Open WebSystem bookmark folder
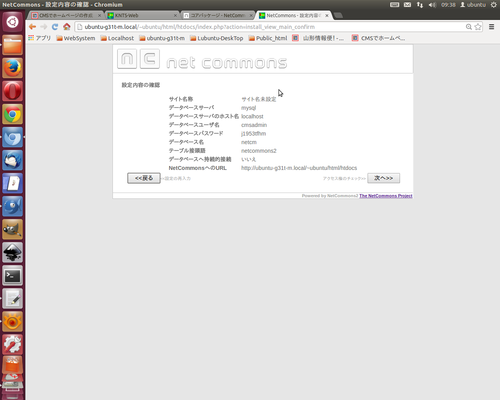Image resolution: width=500 pixels, height=400 pixels. coord(76,38)
